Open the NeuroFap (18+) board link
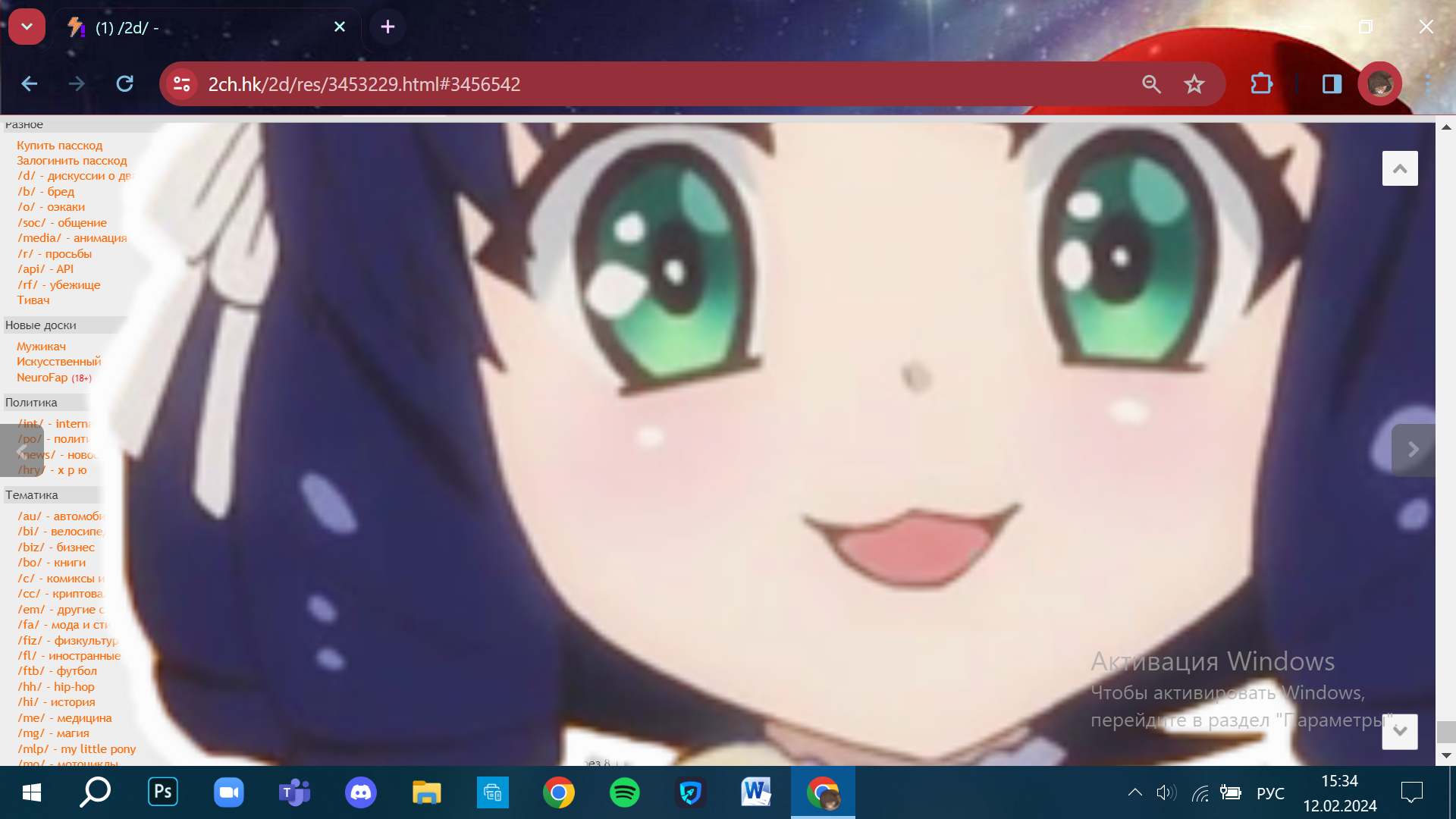The height and width of the screenshot is (819, 1456). 54,378
